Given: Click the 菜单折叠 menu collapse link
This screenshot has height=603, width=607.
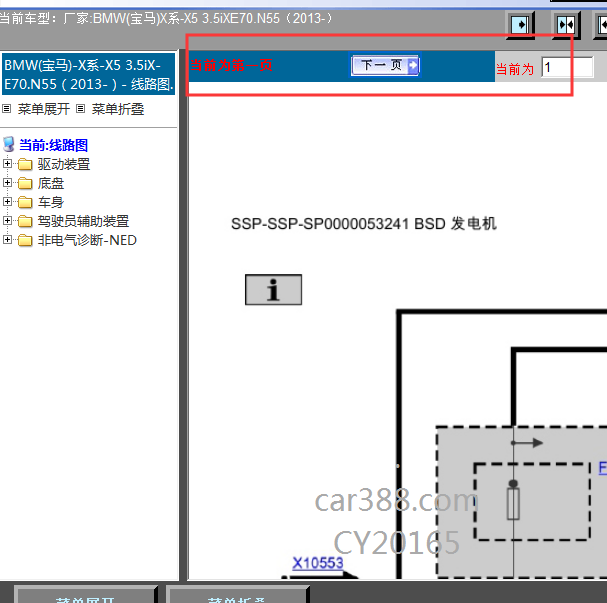Looking at the screenshot, I should click(x=118, y=109).
